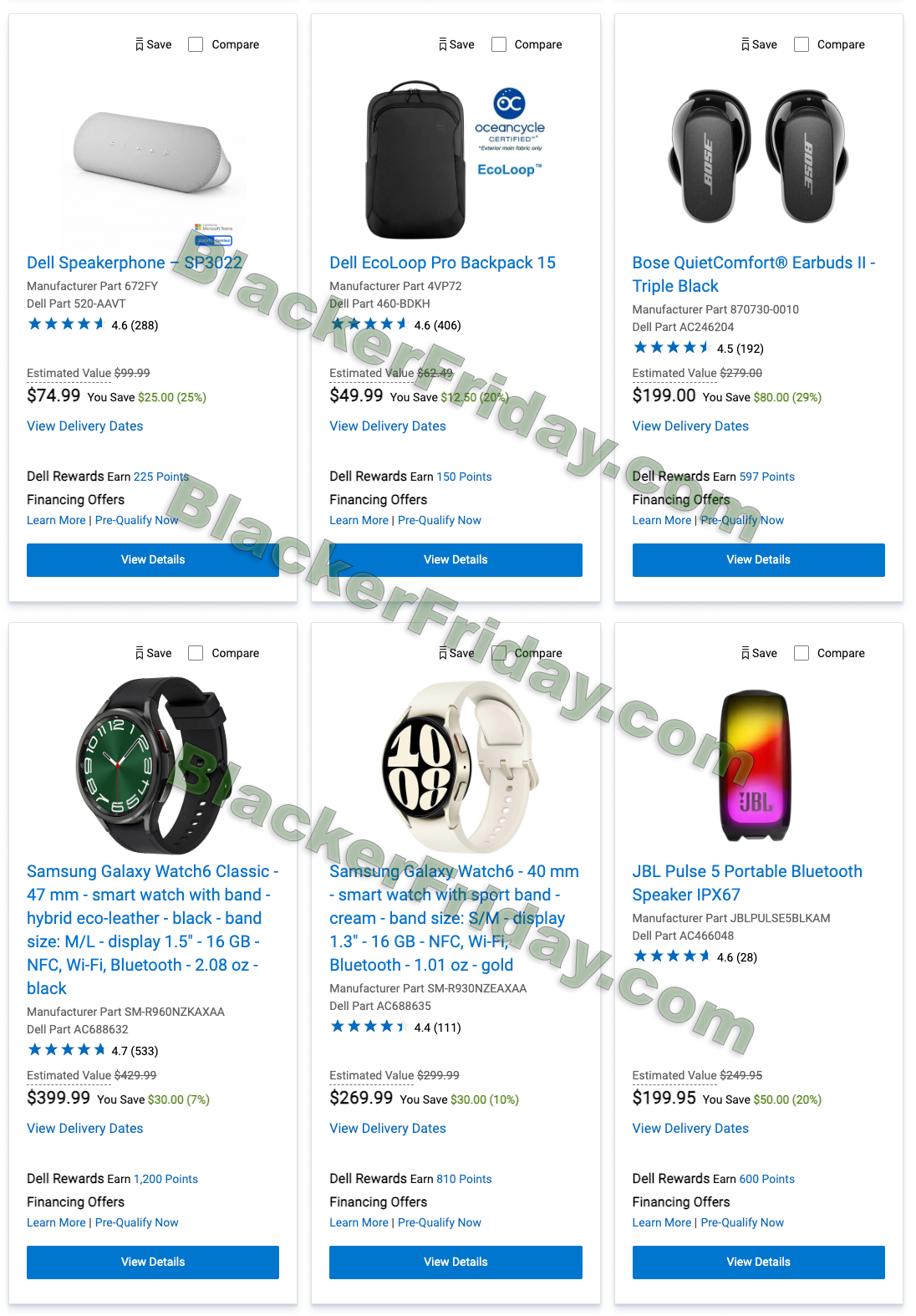Click the 4.7 star rating of Watch6 Classic
The width and height of the screenshot is (916, 1316).
pyautogui.click(x=92, y=1050)
